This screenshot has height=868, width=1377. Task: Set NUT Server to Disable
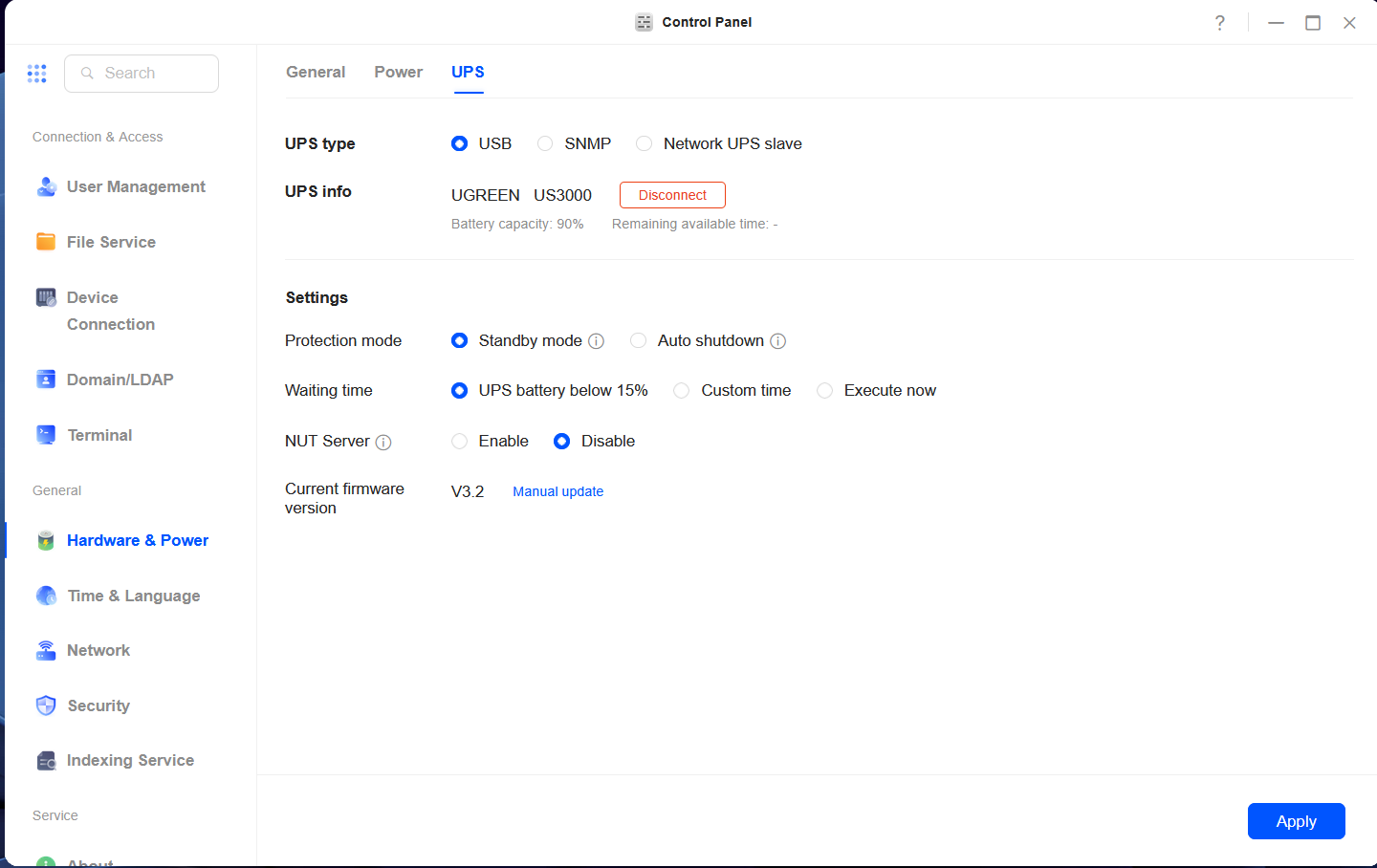[562, 441]
